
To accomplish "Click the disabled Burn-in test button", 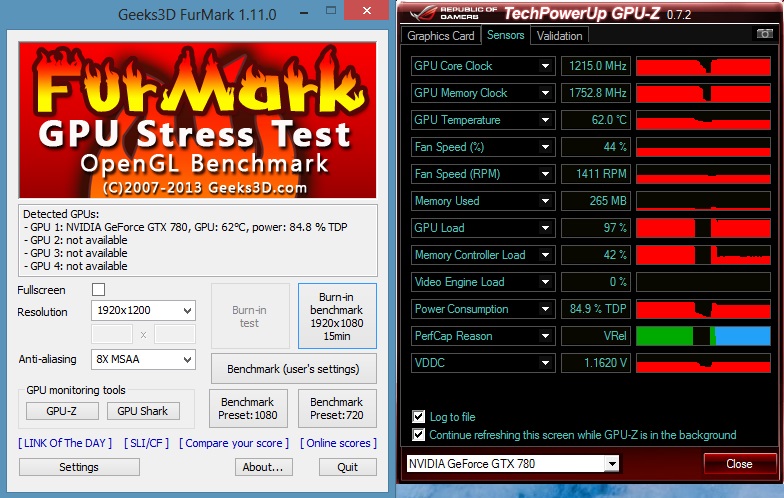I will coord(250,316).
